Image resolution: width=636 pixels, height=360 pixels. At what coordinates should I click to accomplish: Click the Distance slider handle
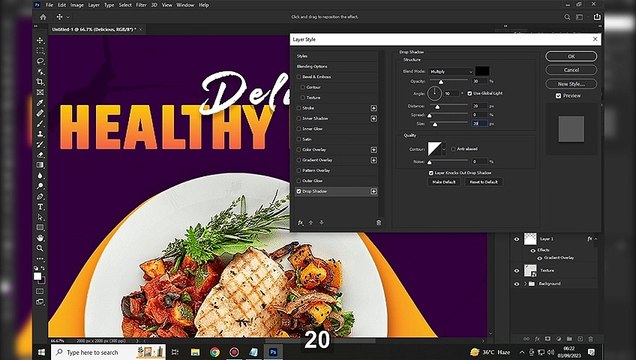tap(437, 107)
